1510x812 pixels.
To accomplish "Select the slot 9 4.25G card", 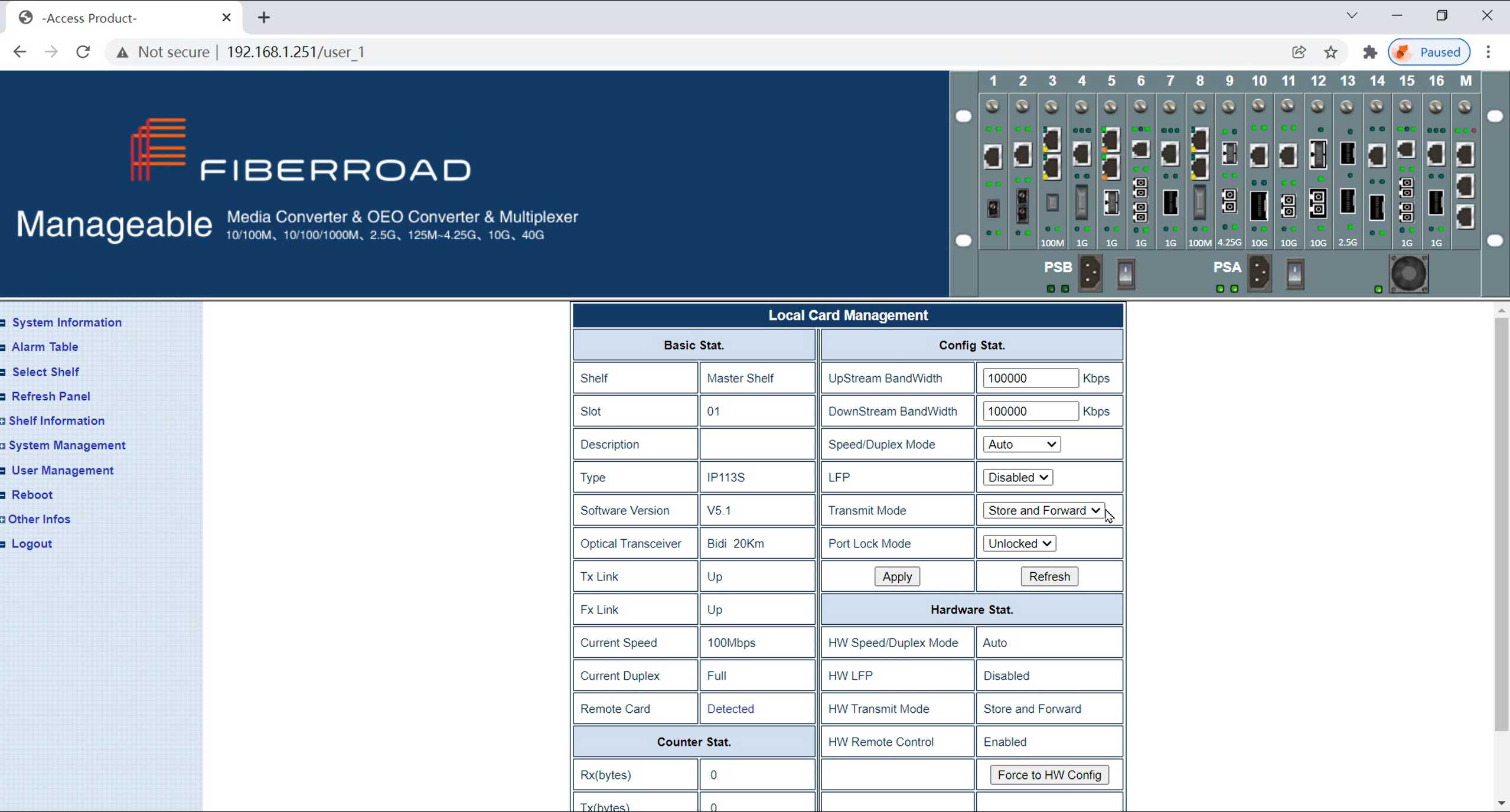I will 1229,171.
